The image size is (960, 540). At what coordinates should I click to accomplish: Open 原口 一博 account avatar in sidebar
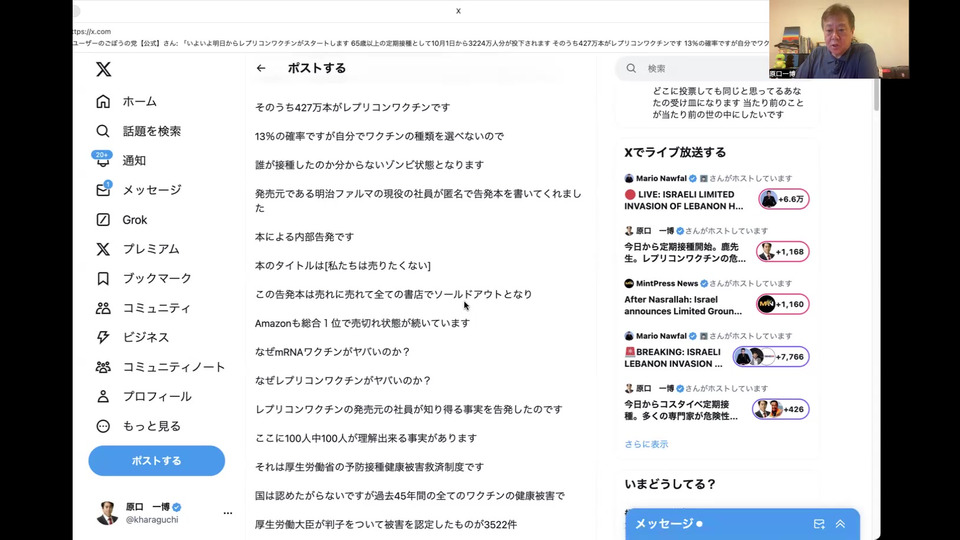click(107, 513)
